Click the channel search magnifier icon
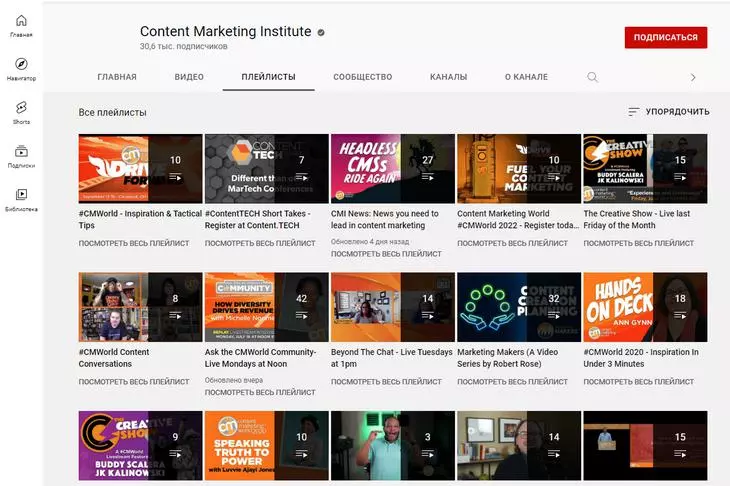730x486 pixels. (x=592, y=77)
